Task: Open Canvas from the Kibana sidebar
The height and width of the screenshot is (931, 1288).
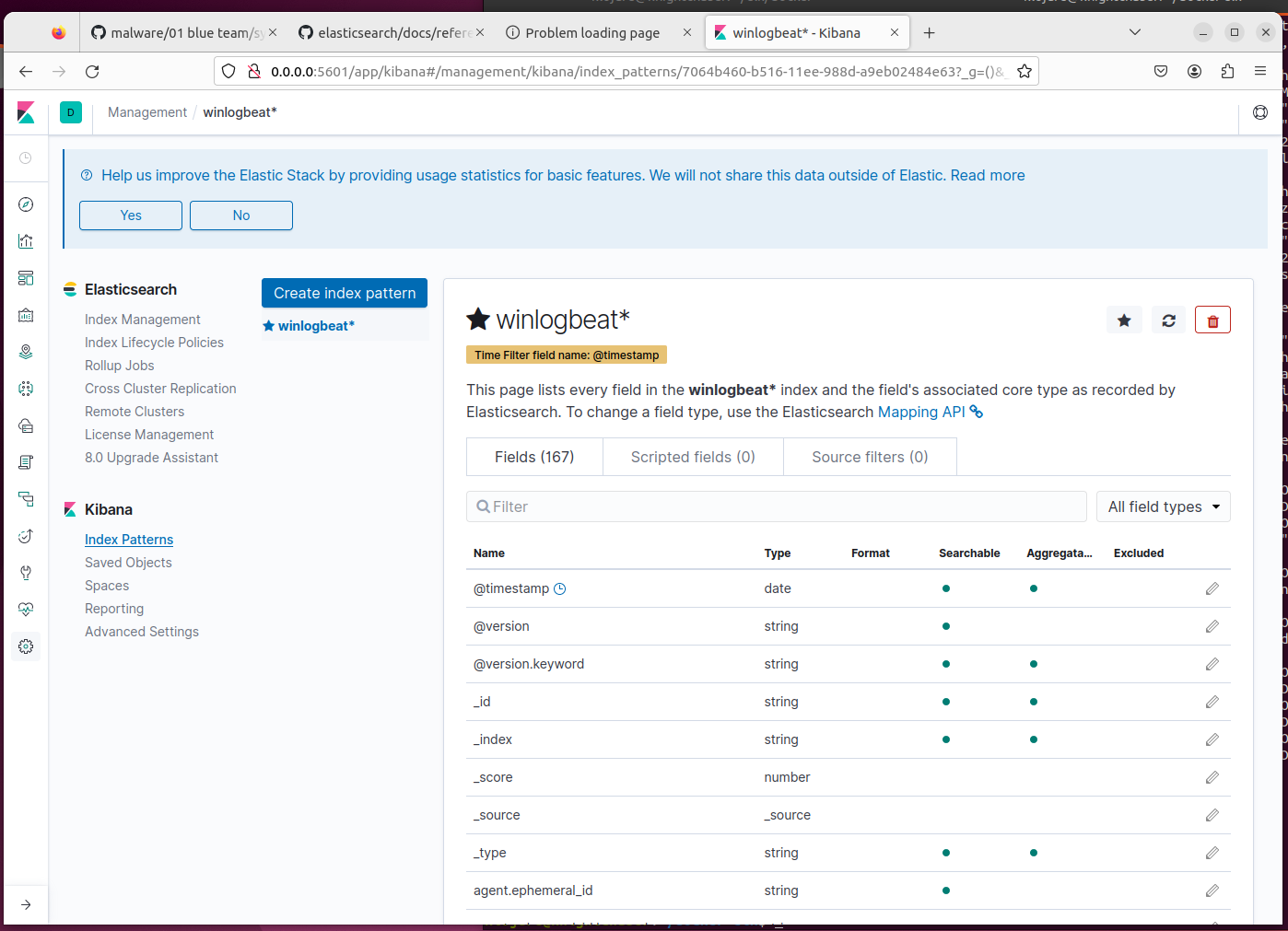Action: tap(26, 315)
